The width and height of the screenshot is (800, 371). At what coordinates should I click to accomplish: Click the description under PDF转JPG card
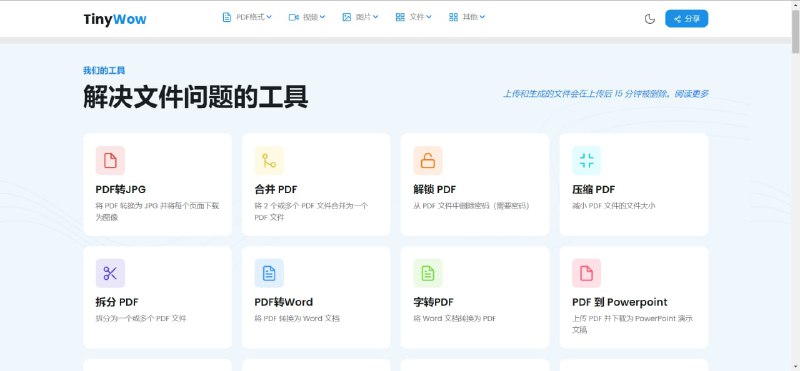click(x=157, y=211)
